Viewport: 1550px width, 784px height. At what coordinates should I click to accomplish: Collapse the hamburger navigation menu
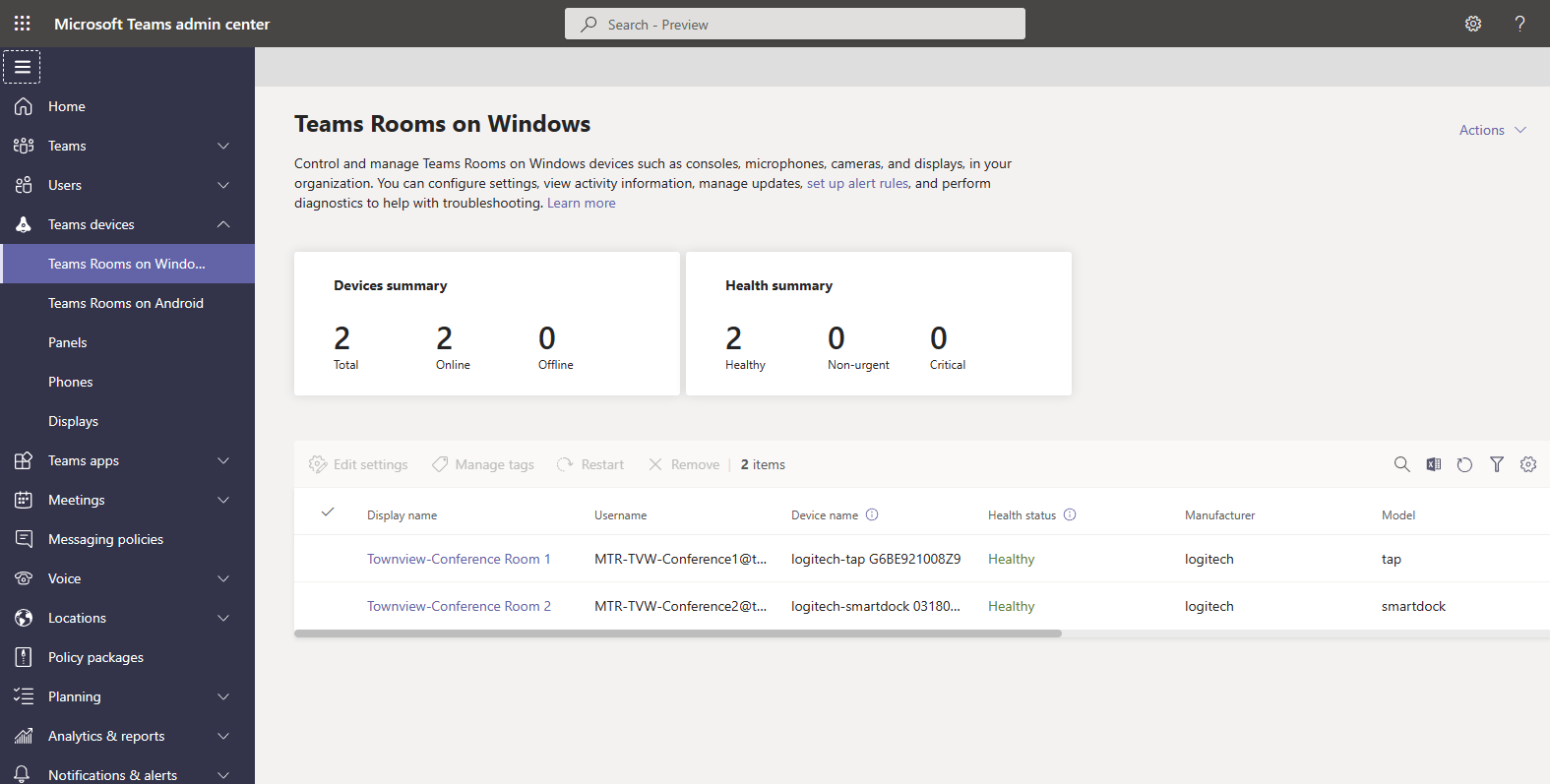pos(22,67)
